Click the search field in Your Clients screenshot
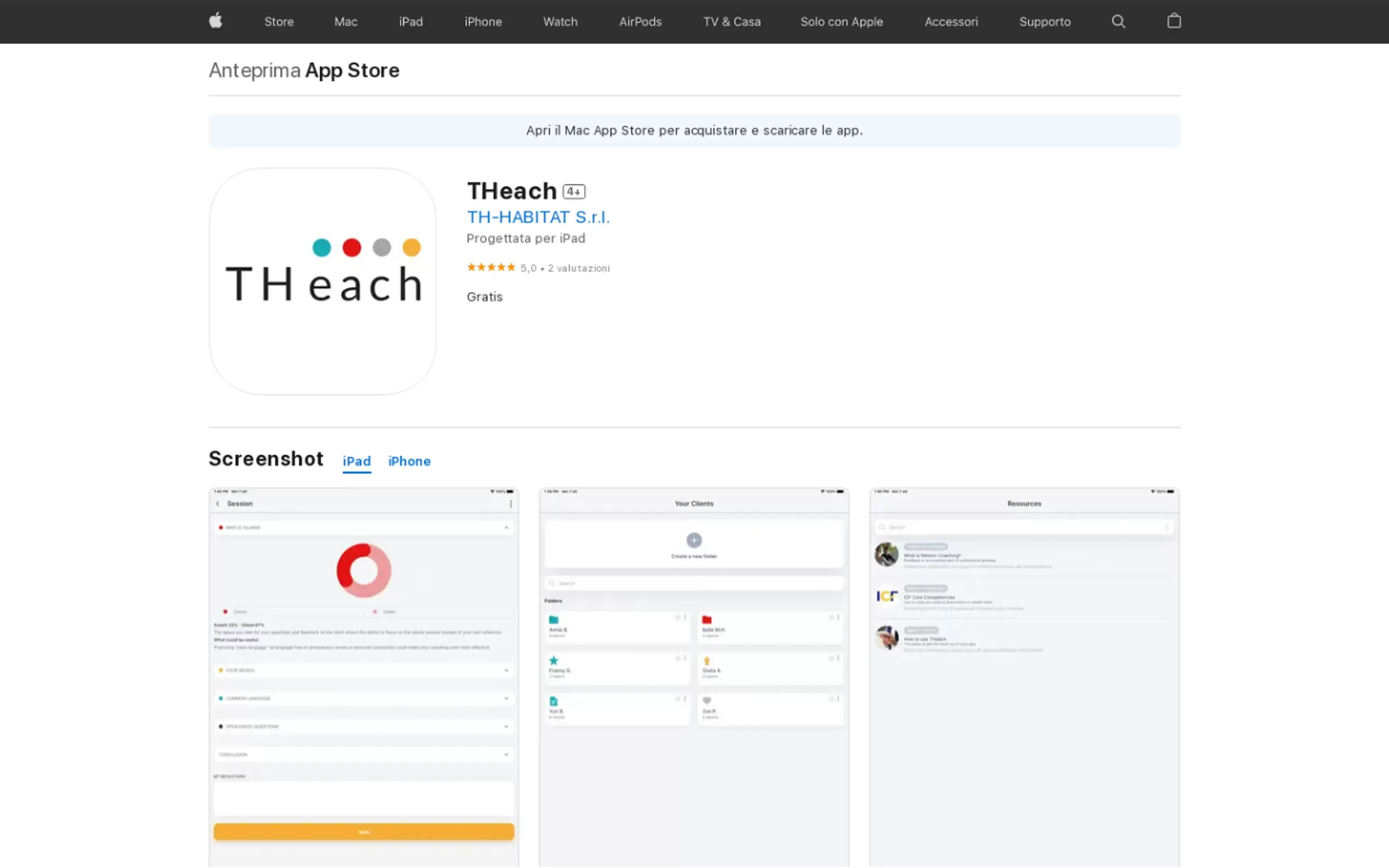1389x868 pixels. [x=693, y=583]
